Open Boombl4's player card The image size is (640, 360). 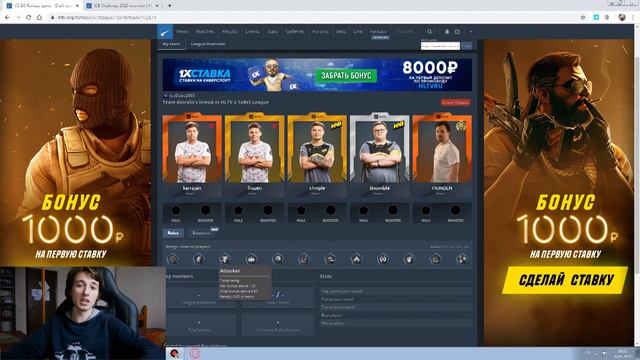click(x=380, y=153)
